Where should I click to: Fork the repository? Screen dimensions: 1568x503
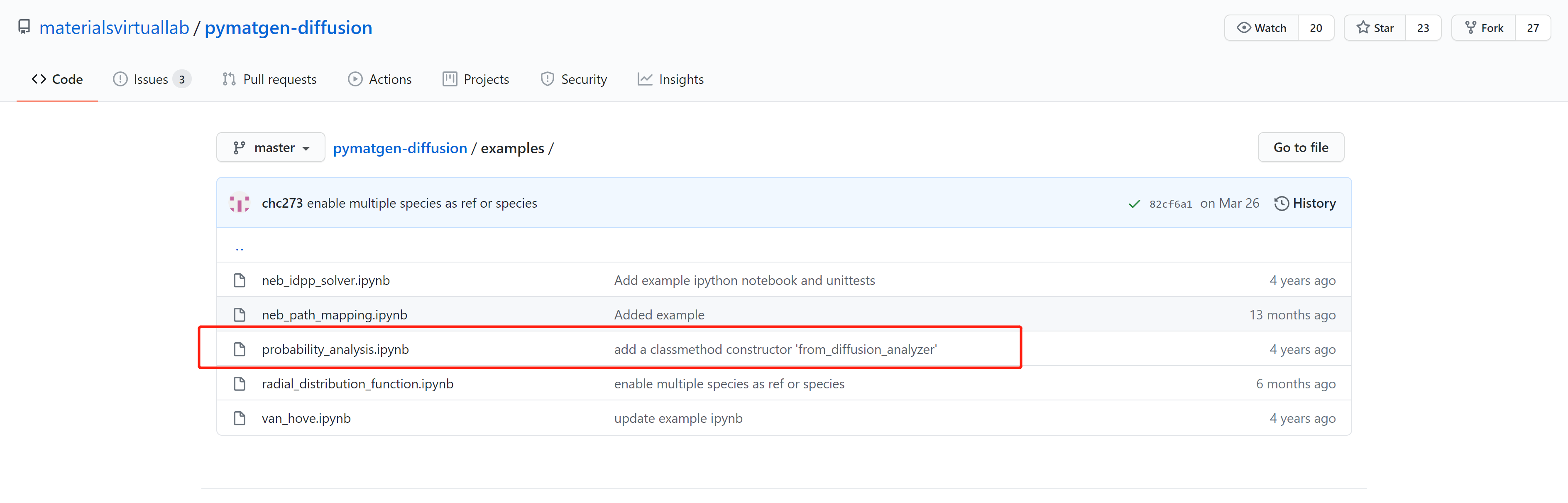[1483, 28]
